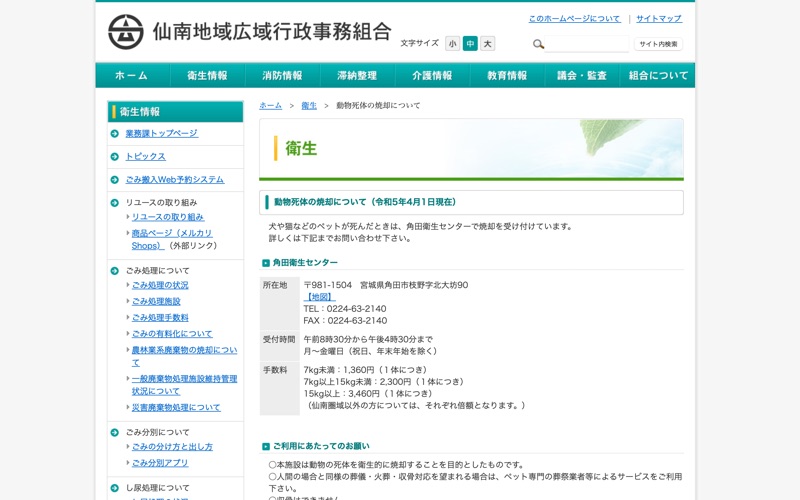Click 衛生 in the breadcrumb
The height and width of the screenshot is (500, 800).
[x=309, y=106]
